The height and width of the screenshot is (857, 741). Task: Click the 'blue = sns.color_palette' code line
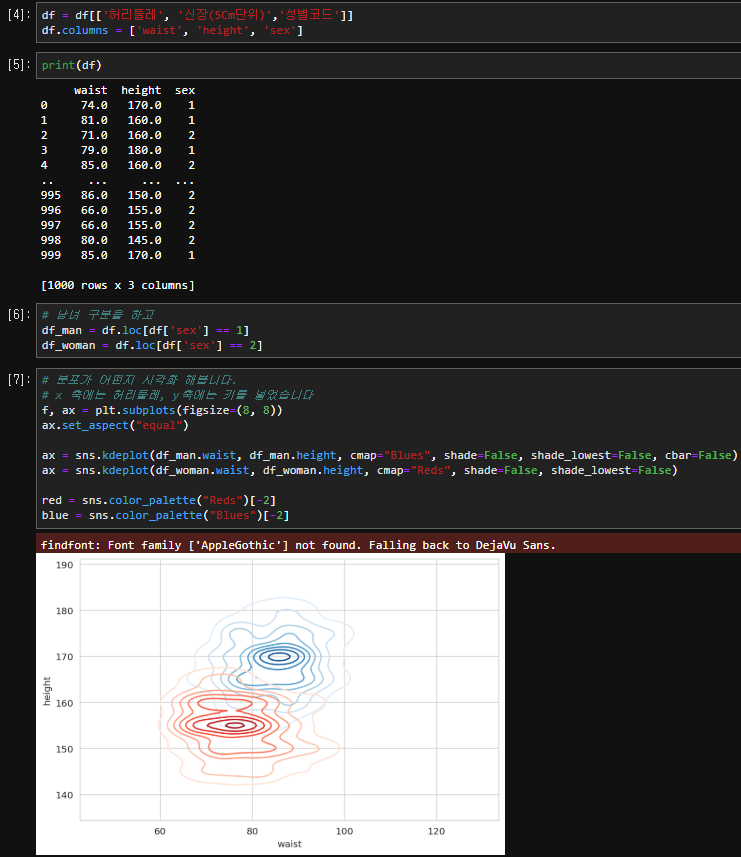click(165, 515)
